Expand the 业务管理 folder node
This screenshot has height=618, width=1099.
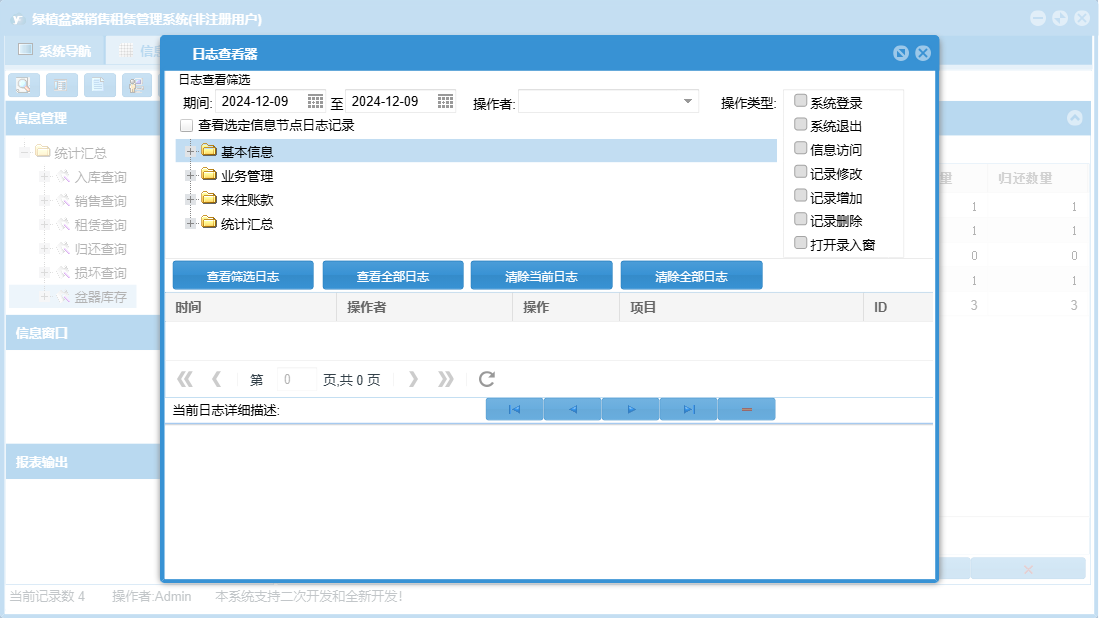[190, 175]
